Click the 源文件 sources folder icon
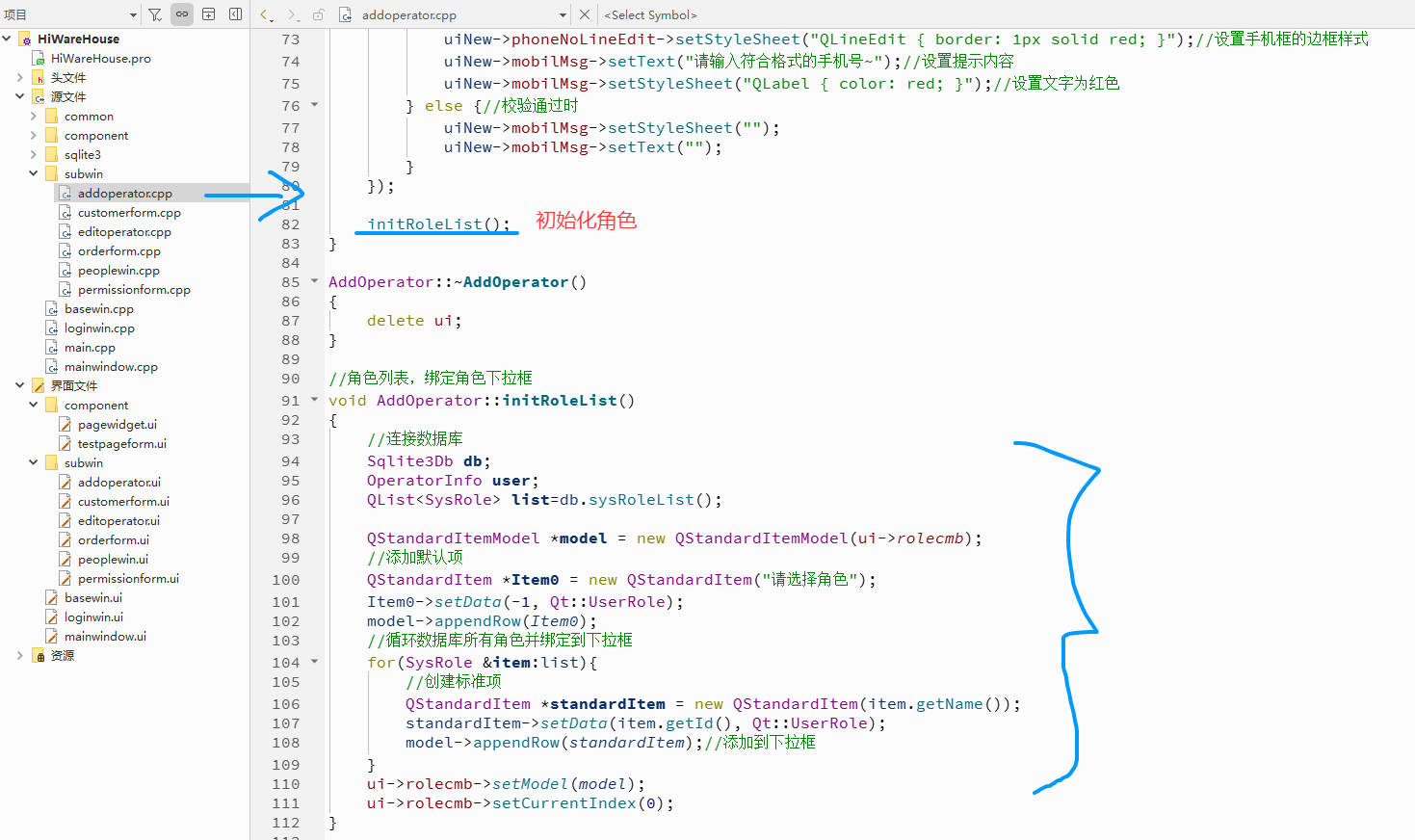 (x=39, y=96)
